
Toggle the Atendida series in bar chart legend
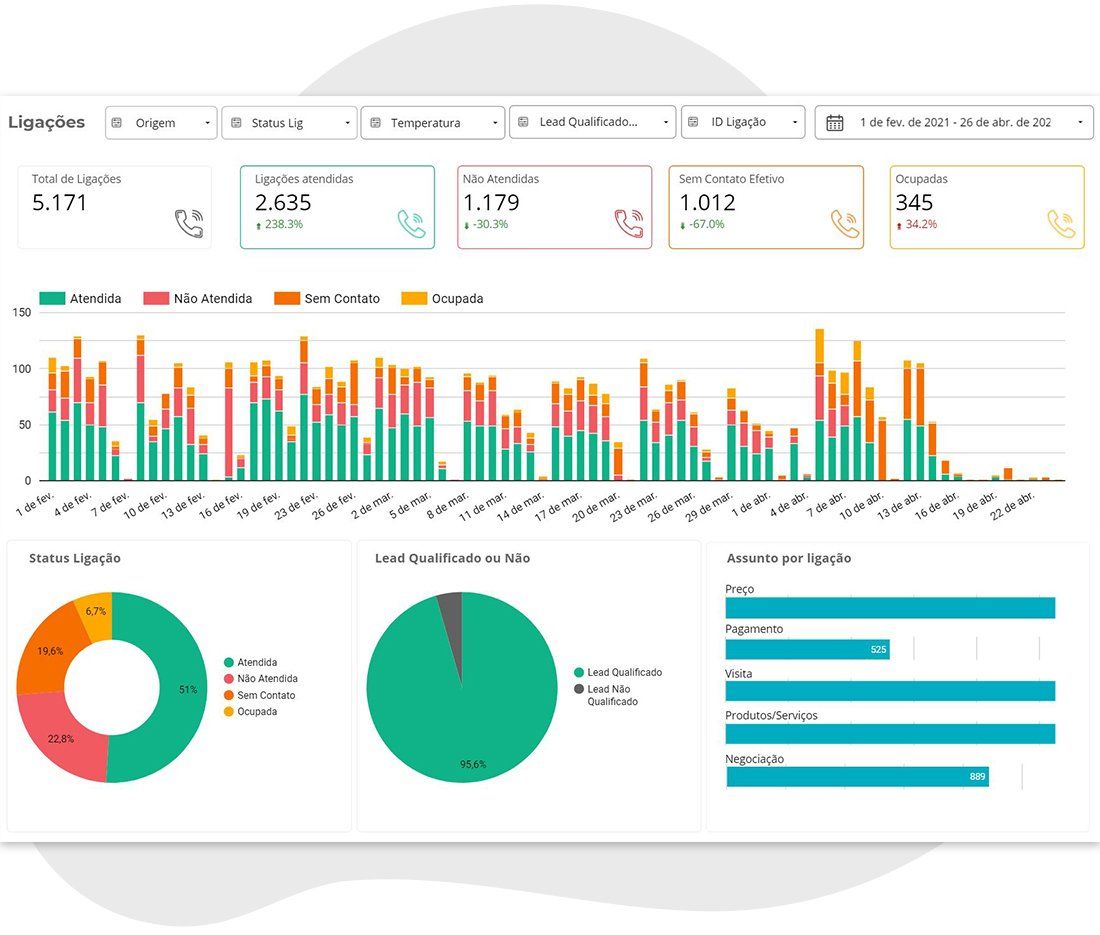coord(80,298)
